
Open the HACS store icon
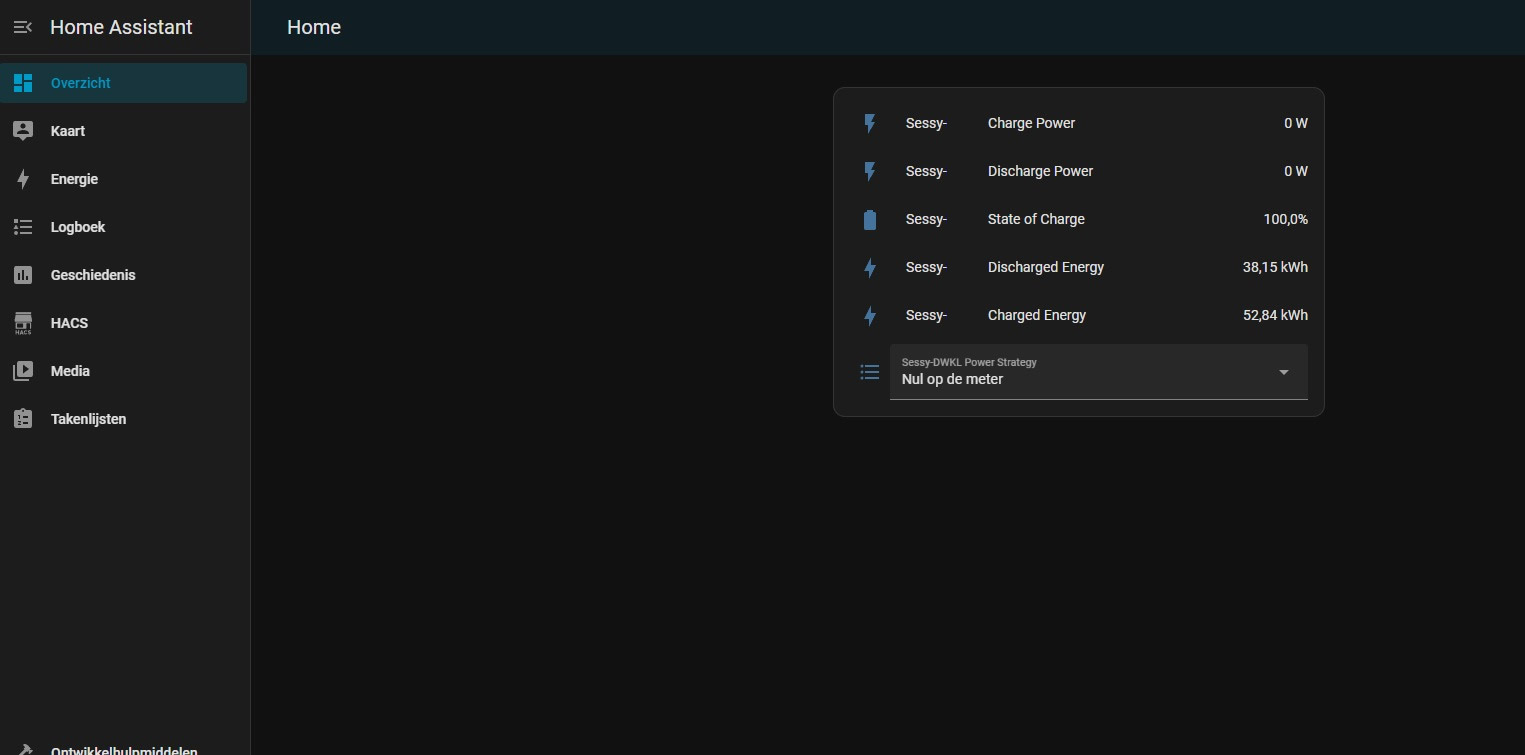23,323
